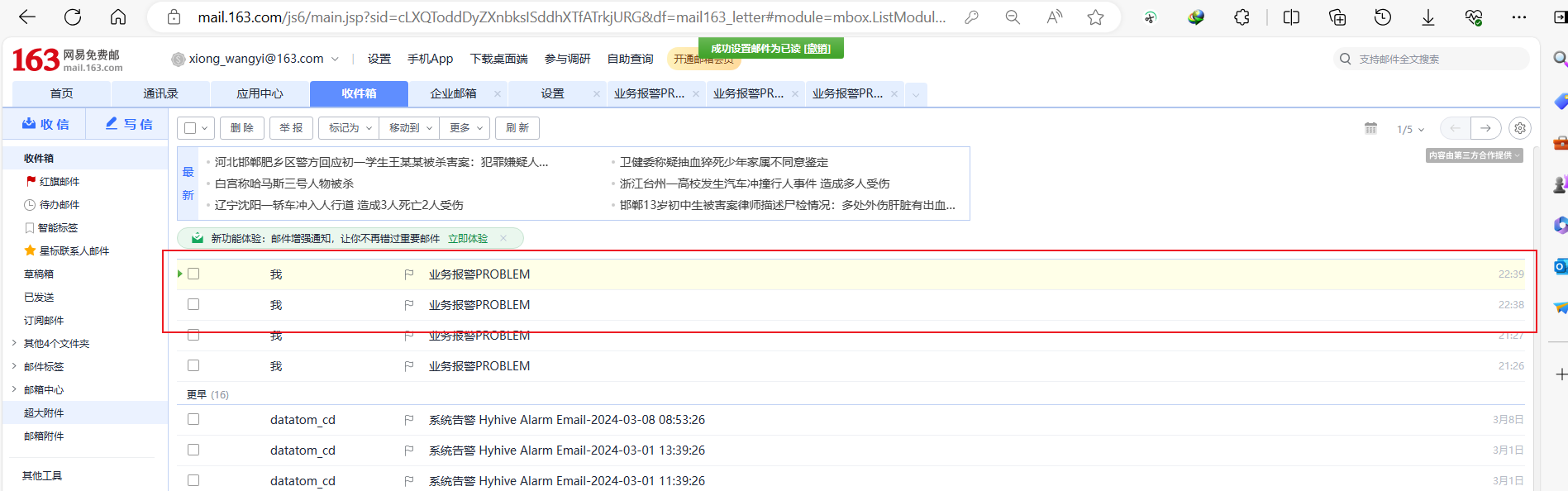This screenshot has height=491, width=1568.
Task: Check the 21:26 业务报警PROBLEM email
Action: point(193,365)
